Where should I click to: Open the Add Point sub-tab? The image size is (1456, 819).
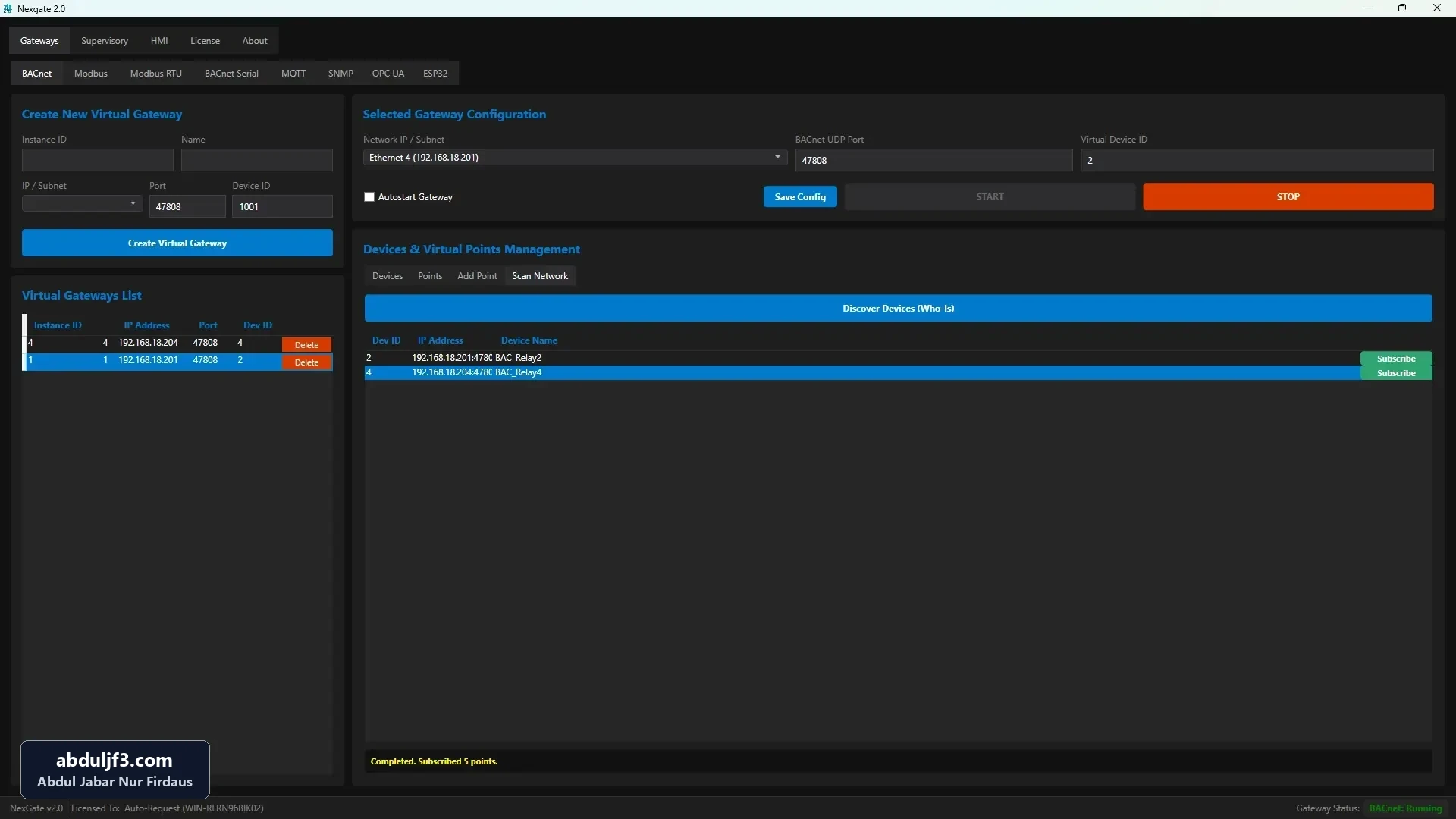477,276
